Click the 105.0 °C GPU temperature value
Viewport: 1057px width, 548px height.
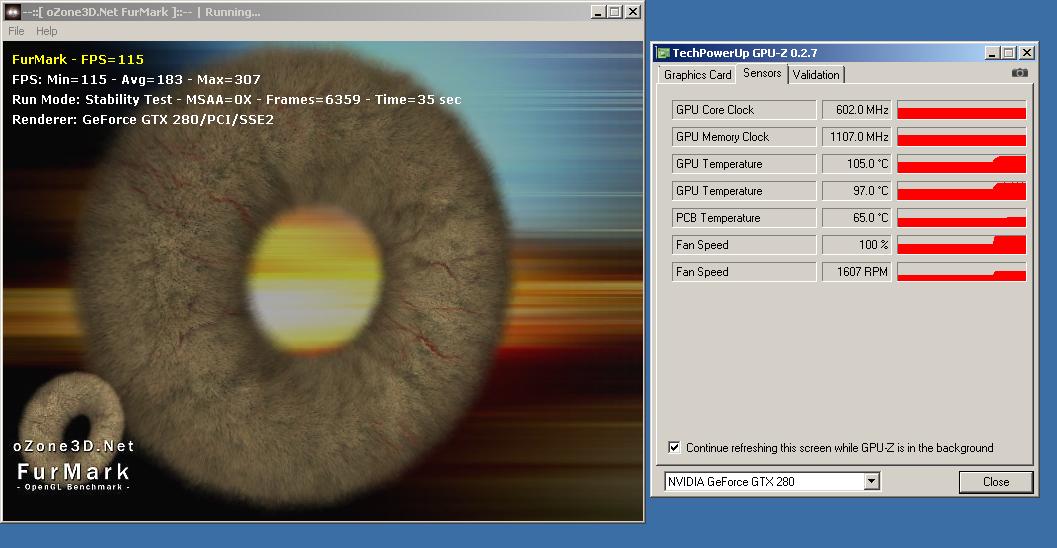click(x=857, y=164)
